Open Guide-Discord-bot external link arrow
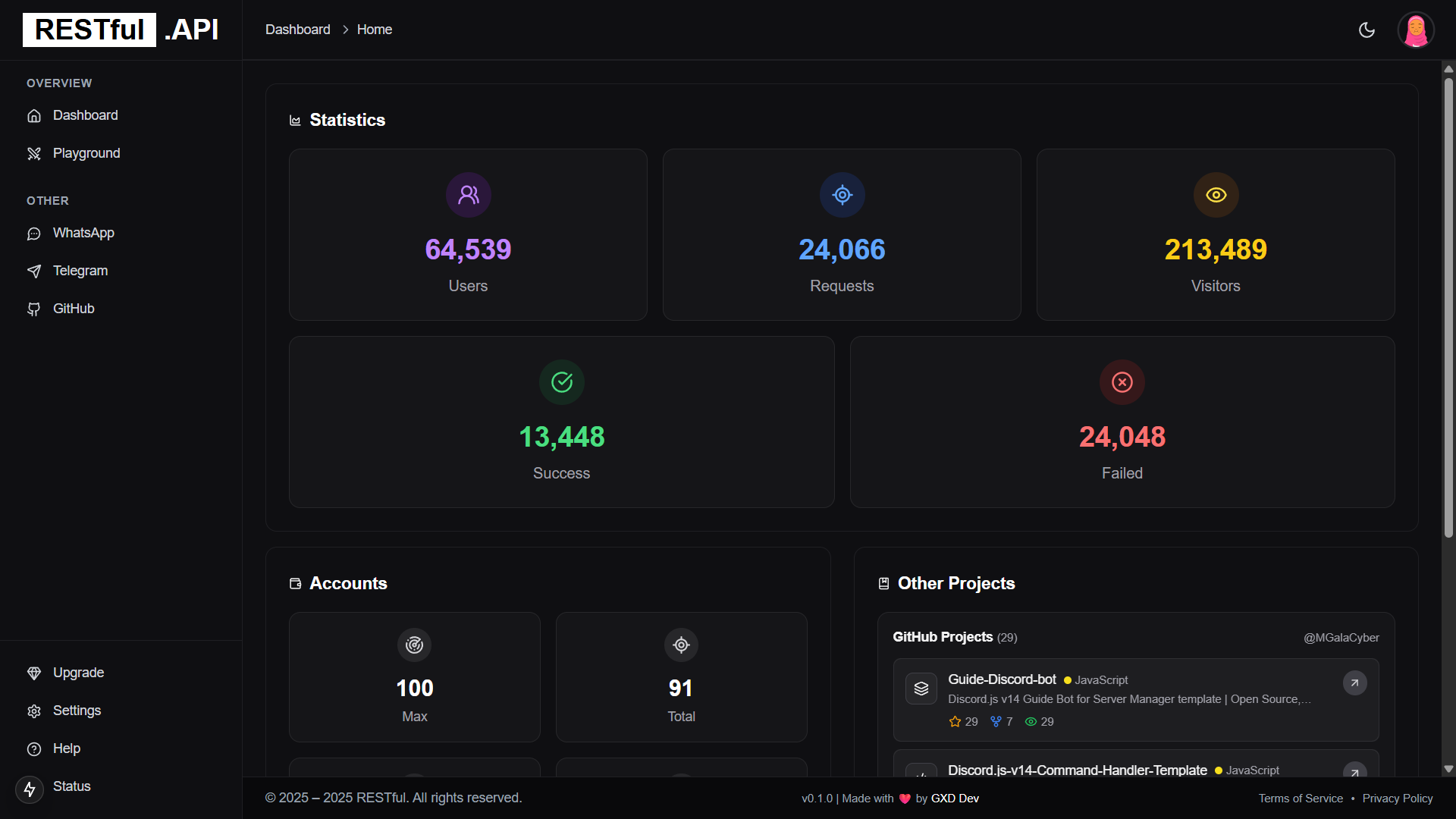The image size is (1456, 819). point(1354,682)
